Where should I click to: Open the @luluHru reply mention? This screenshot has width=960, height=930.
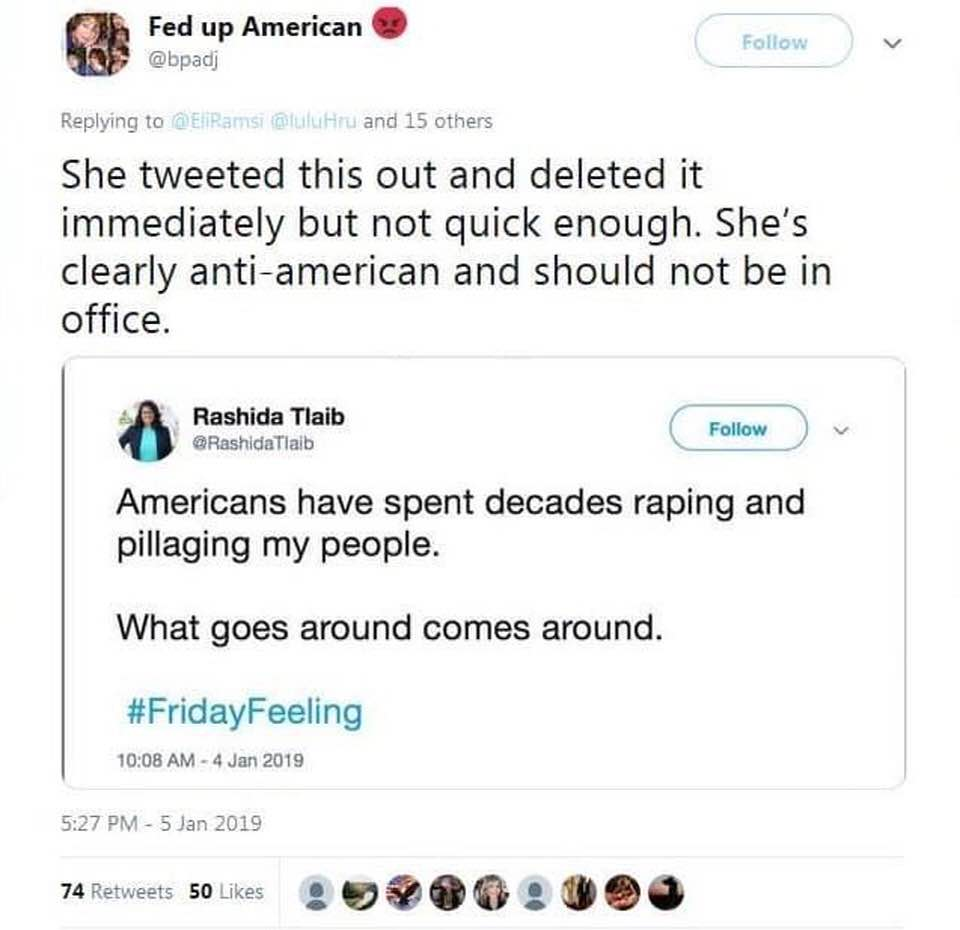313,121
